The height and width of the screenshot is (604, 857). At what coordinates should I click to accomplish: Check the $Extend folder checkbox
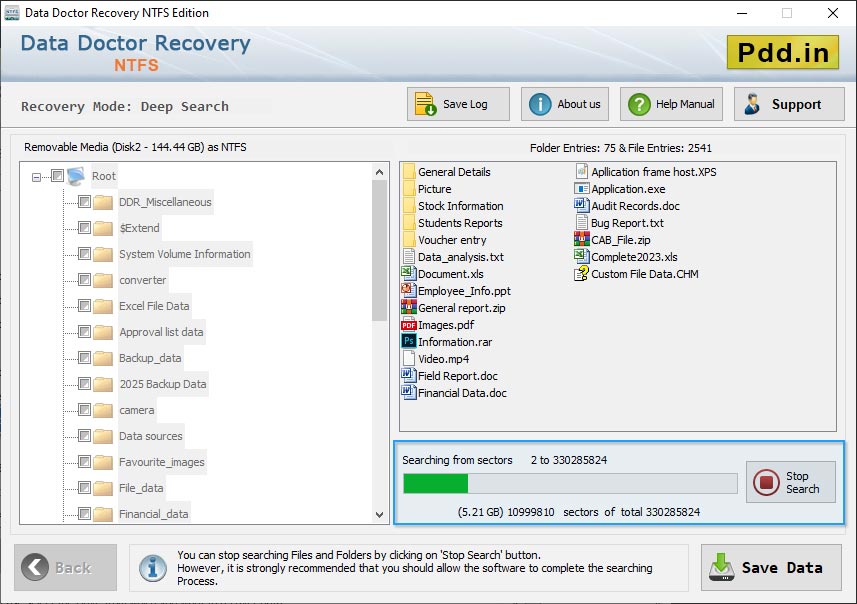pos(84,227)
